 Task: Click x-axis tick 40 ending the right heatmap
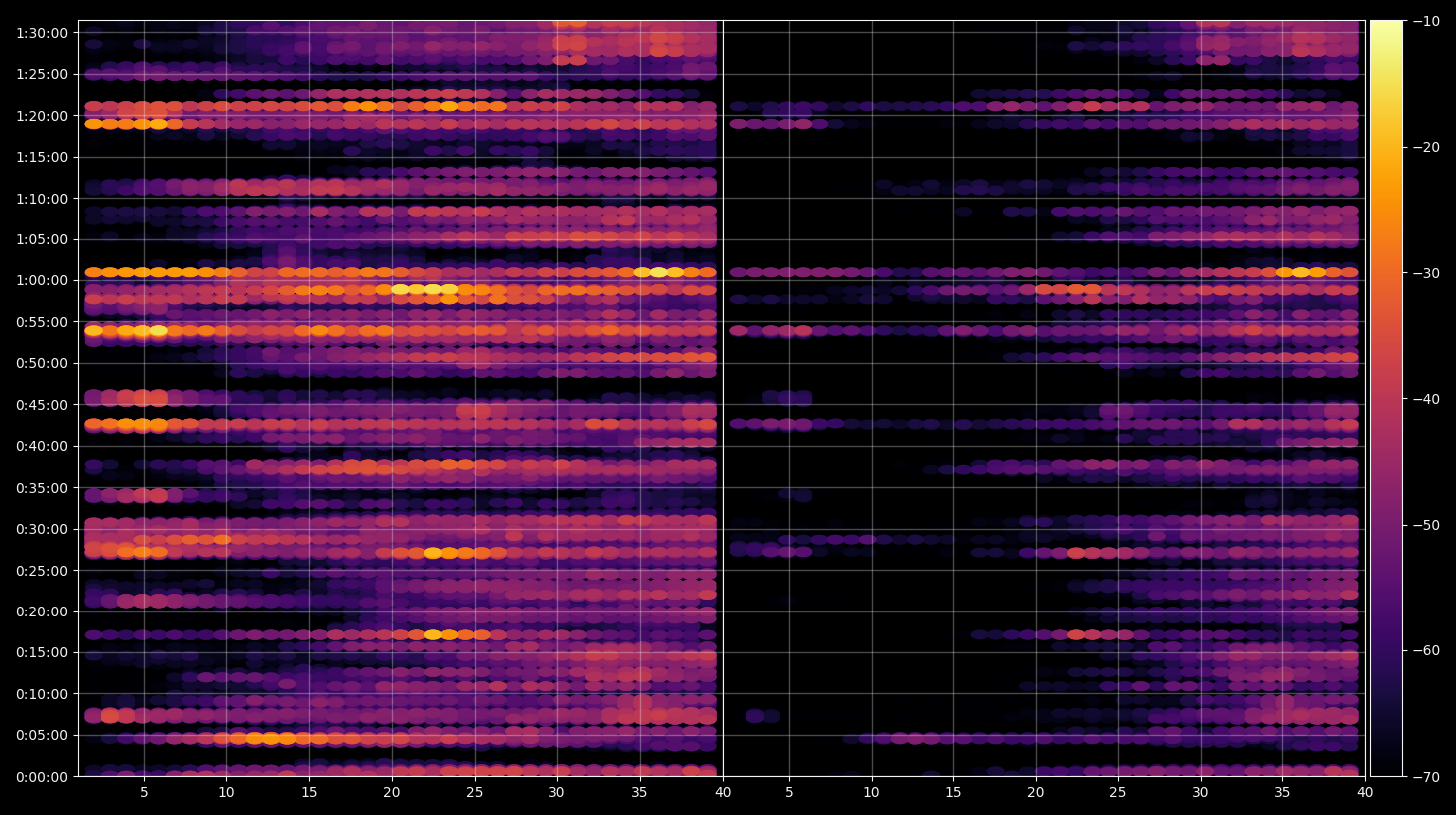(1365, 793)
